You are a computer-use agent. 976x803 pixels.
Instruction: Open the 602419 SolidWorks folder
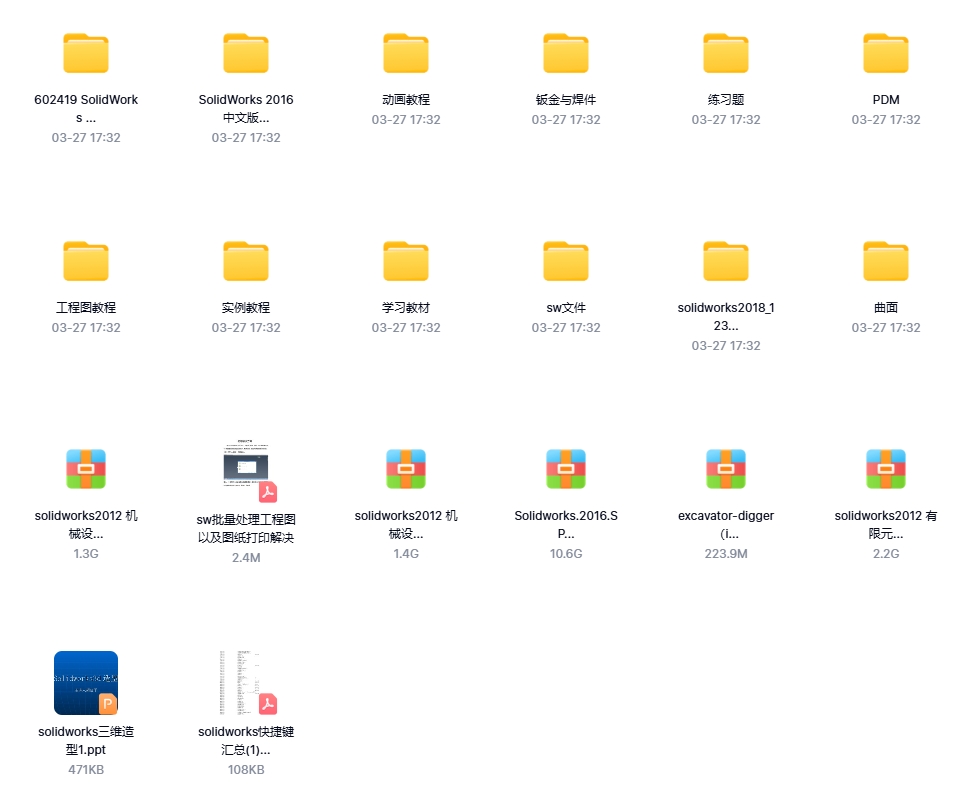[x=85, y=53]
